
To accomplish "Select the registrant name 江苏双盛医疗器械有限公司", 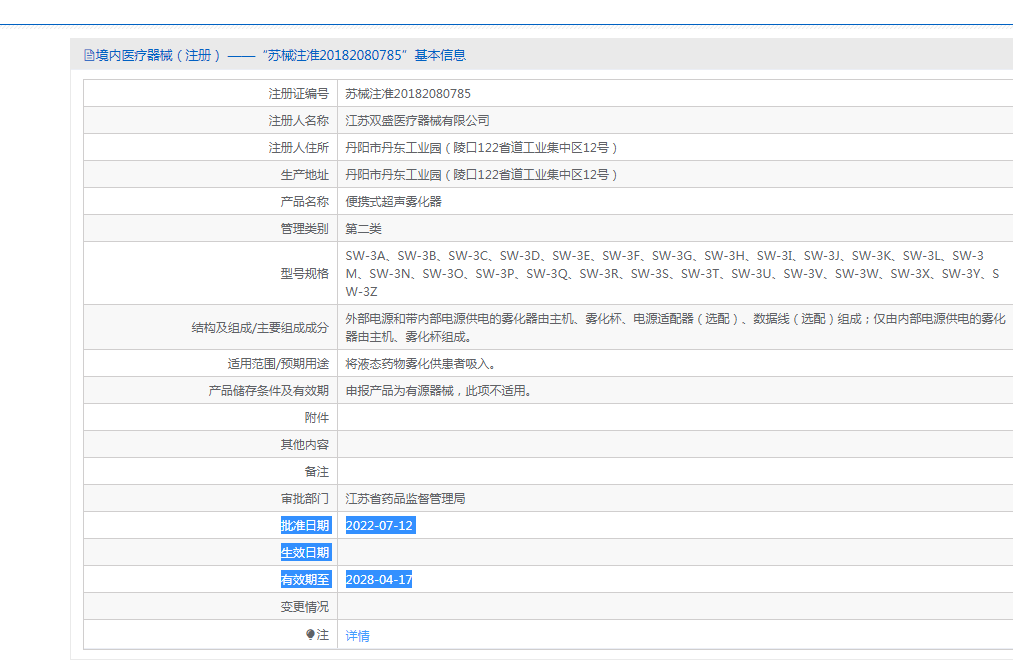I will click(415, 119).
